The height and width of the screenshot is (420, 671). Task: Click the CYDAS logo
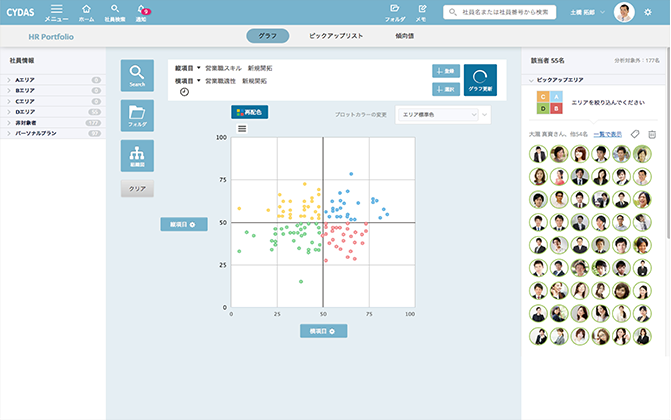(x=20, y=12)
